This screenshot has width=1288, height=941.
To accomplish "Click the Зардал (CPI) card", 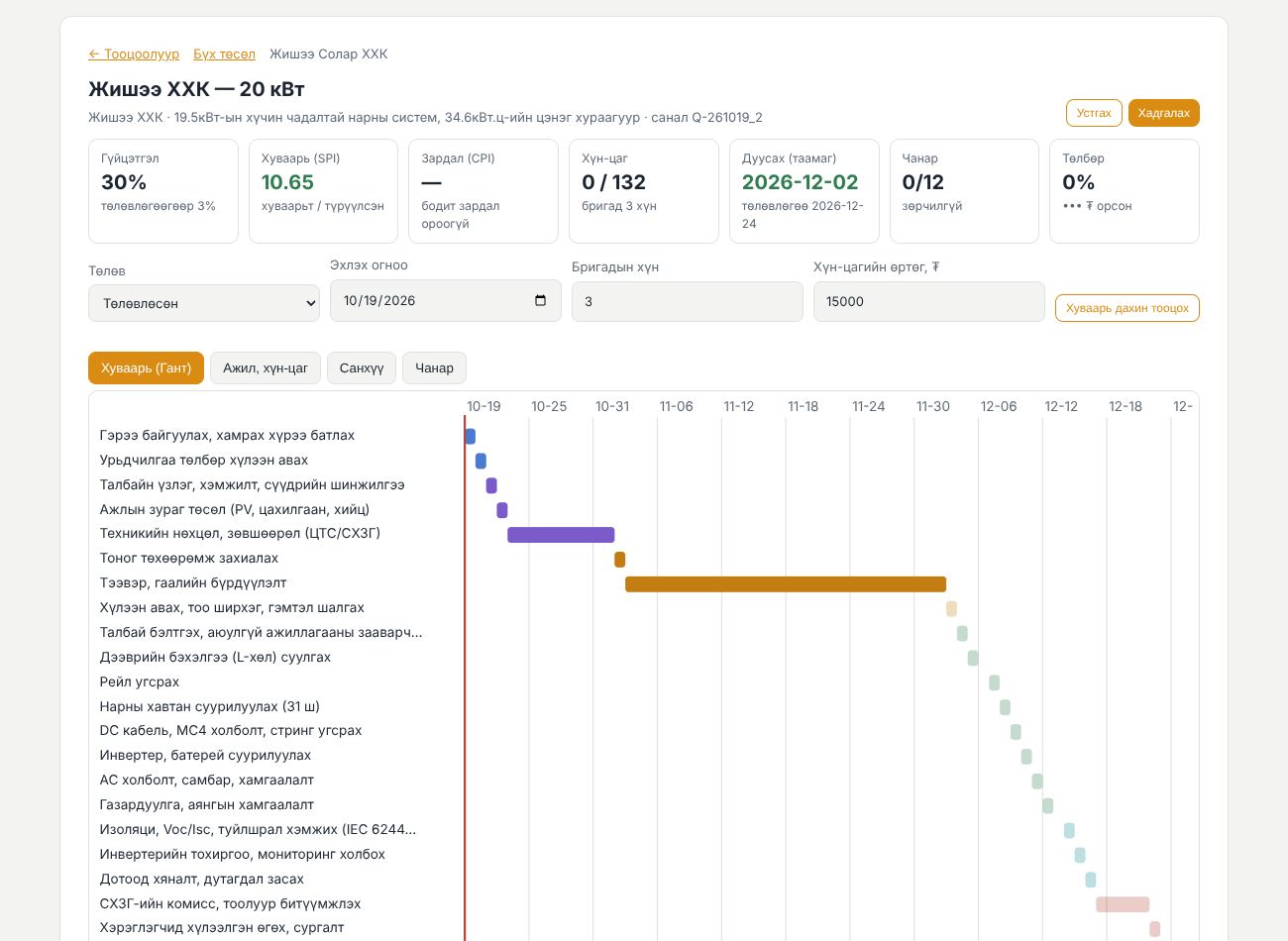I will pyautogui.click(x=483, y=191).
